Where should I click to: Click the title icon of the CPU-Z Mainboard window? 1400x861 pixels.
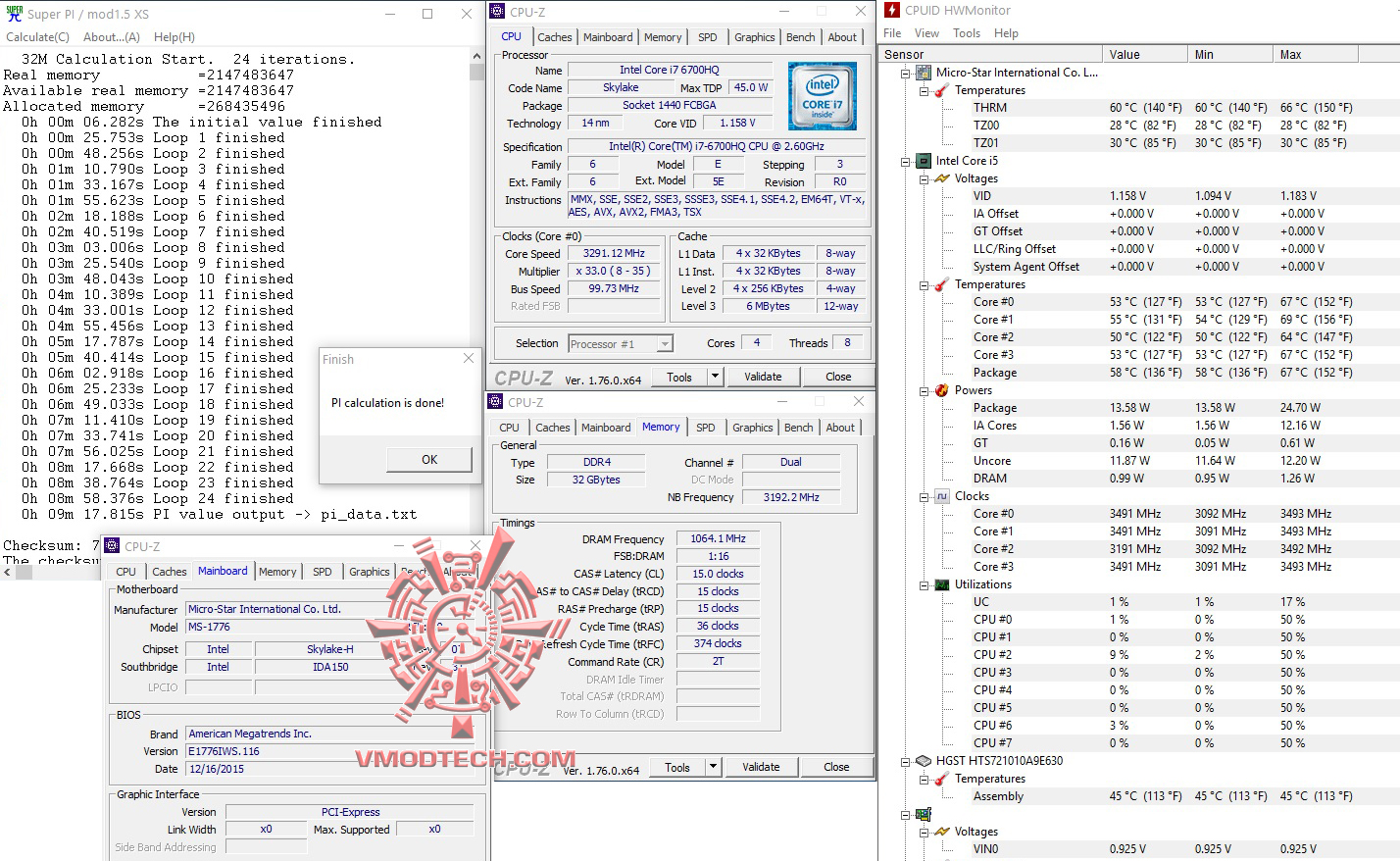pos(113,546)
